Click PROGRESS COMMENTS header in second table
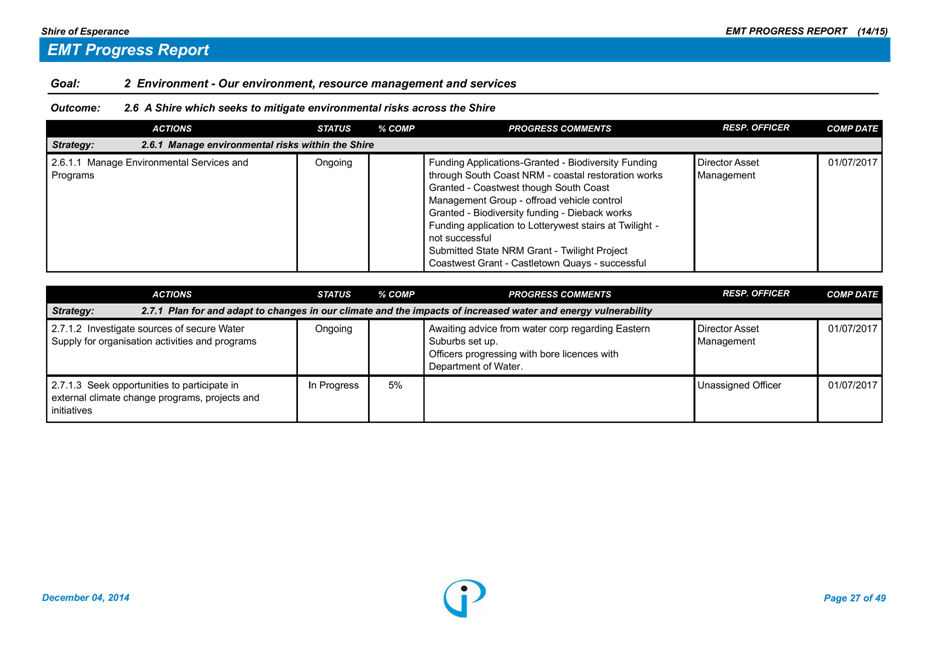Screen dimensions: 928x657 [559, 295]
